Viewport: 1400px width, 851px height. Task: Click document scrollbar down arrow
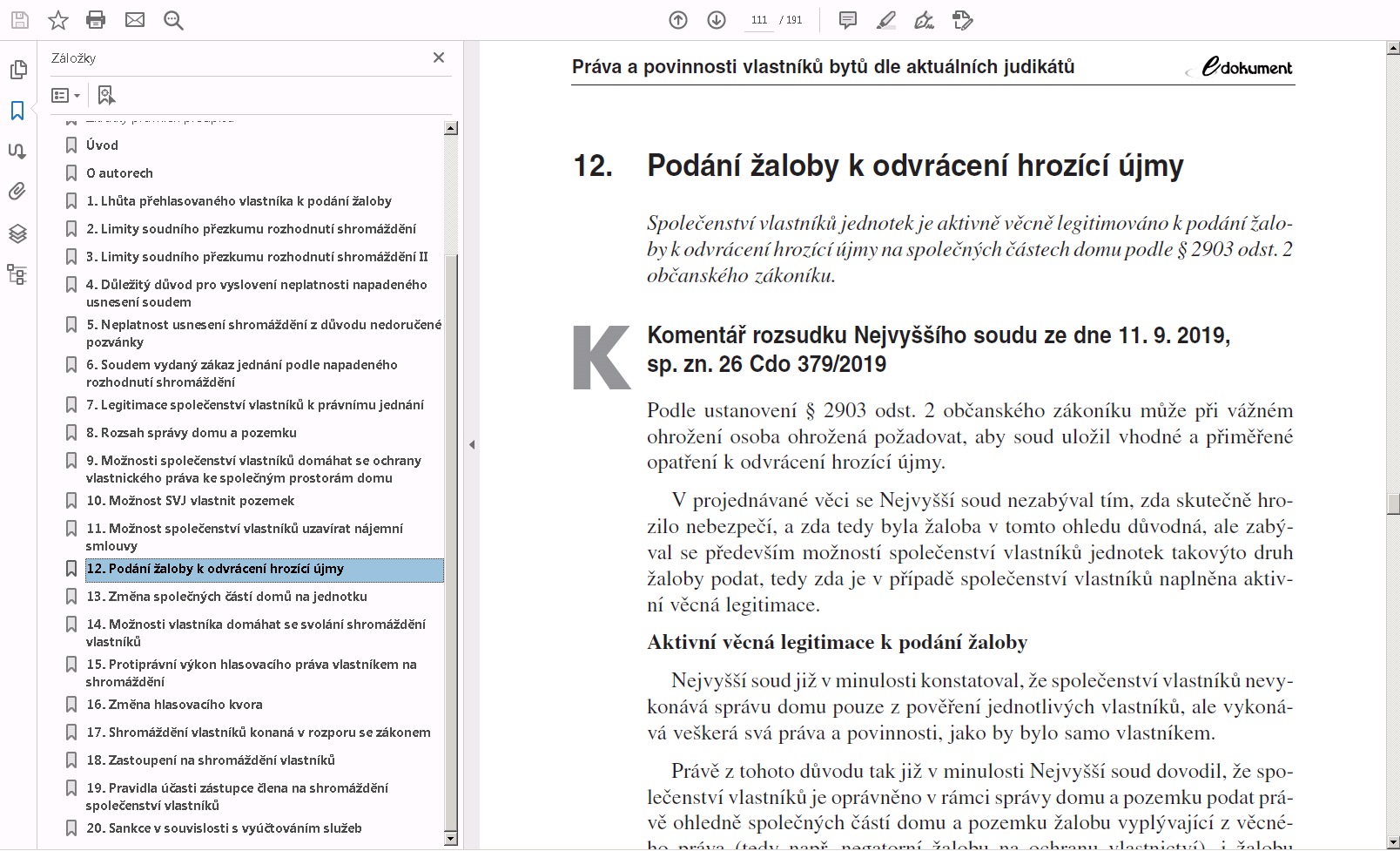(1393, 841)
